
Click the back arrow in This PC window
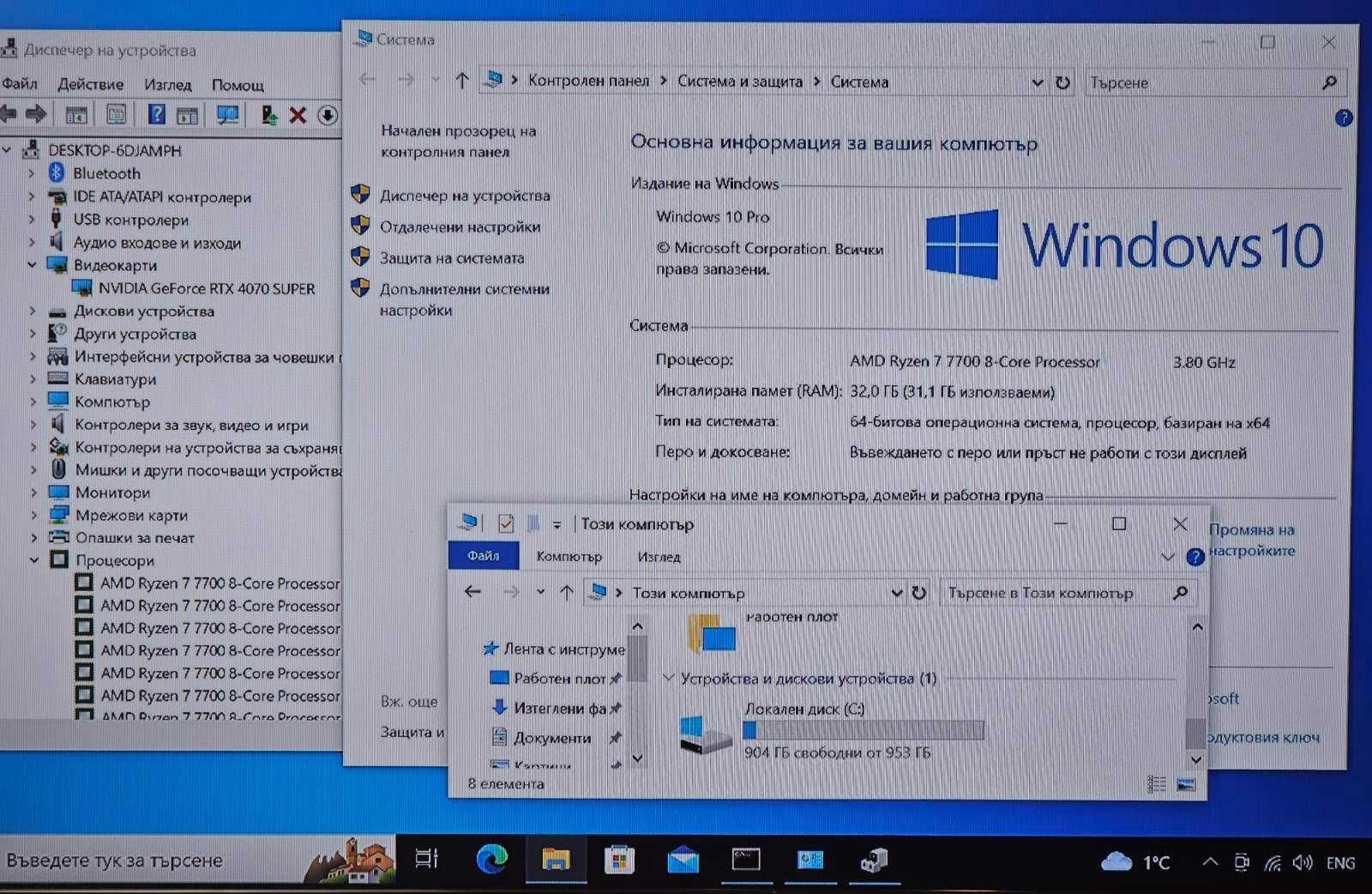472,591
